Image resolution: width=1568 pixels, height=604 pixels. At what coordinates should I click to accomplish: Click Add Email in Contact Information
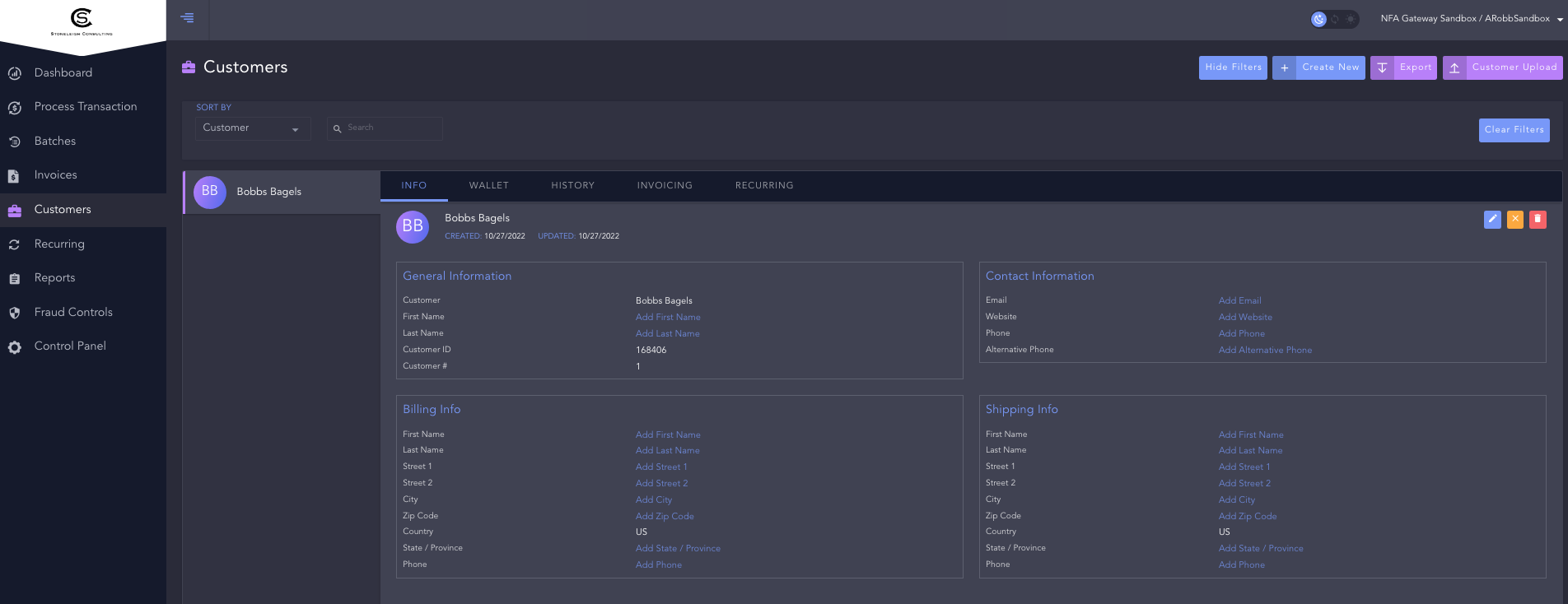point(1239,301)
